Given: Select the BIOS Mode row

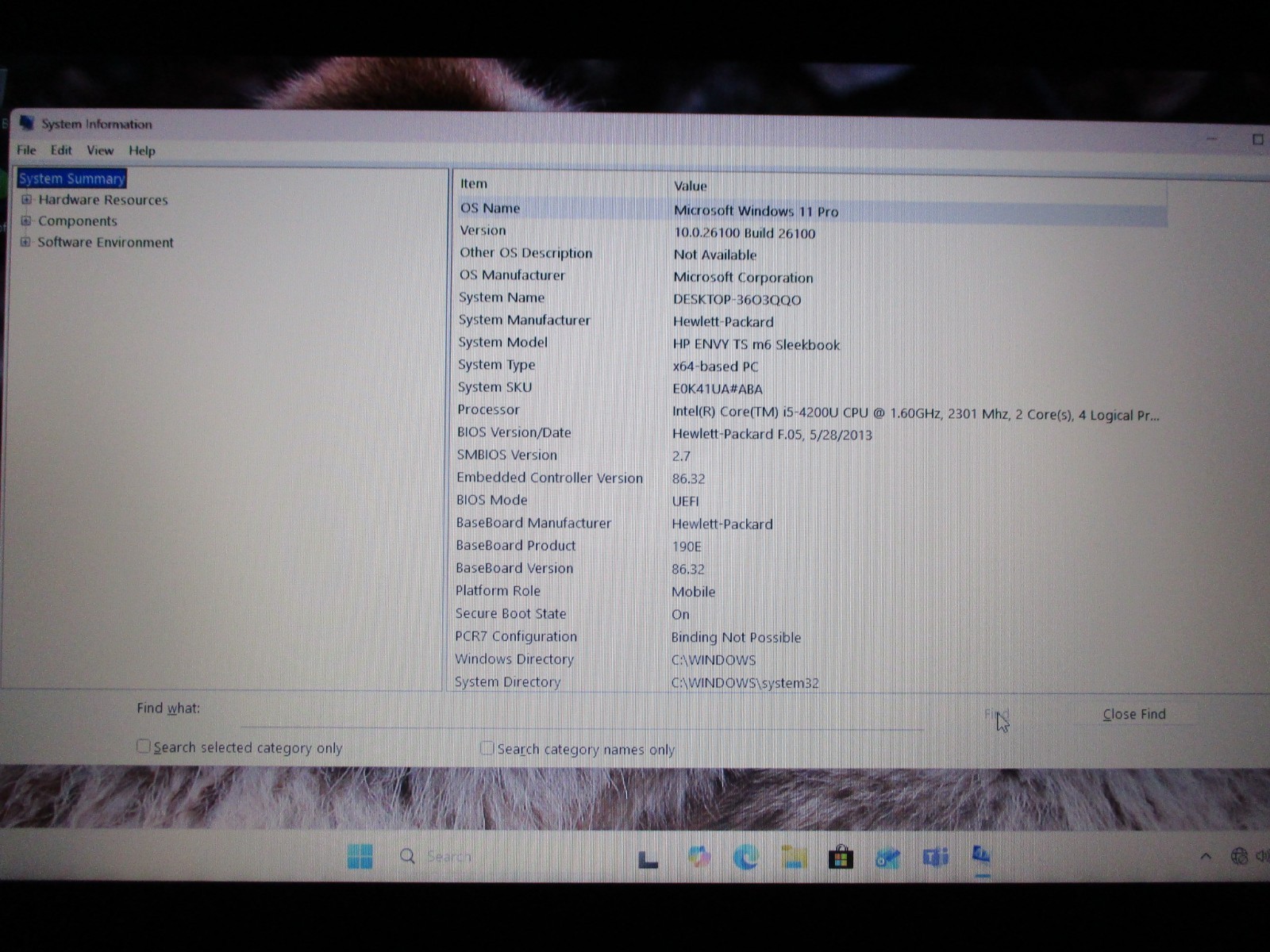Looking at the screenshot, I should pyautogui.click(x=811, y=501).
